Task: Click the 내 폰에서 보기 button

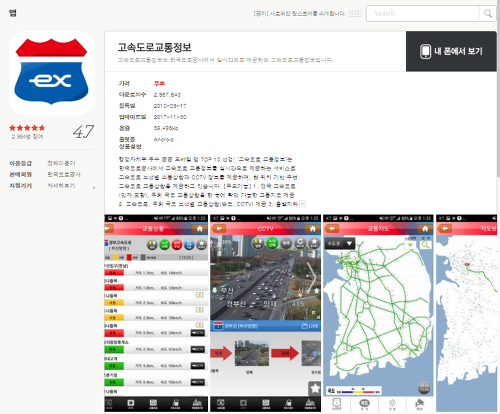Action: 451,51
